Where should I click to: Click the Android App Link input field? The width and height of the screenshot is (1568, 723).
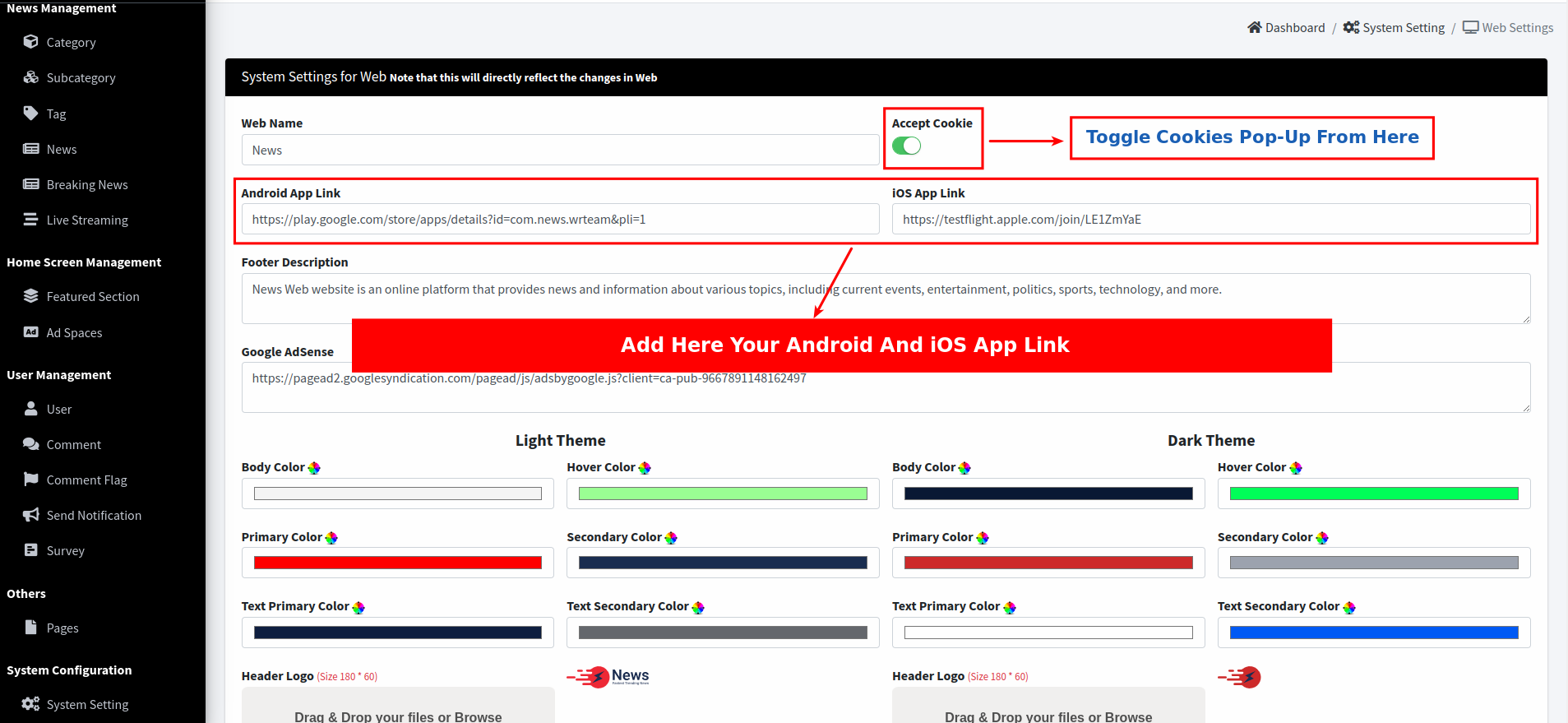click(560, 220)
